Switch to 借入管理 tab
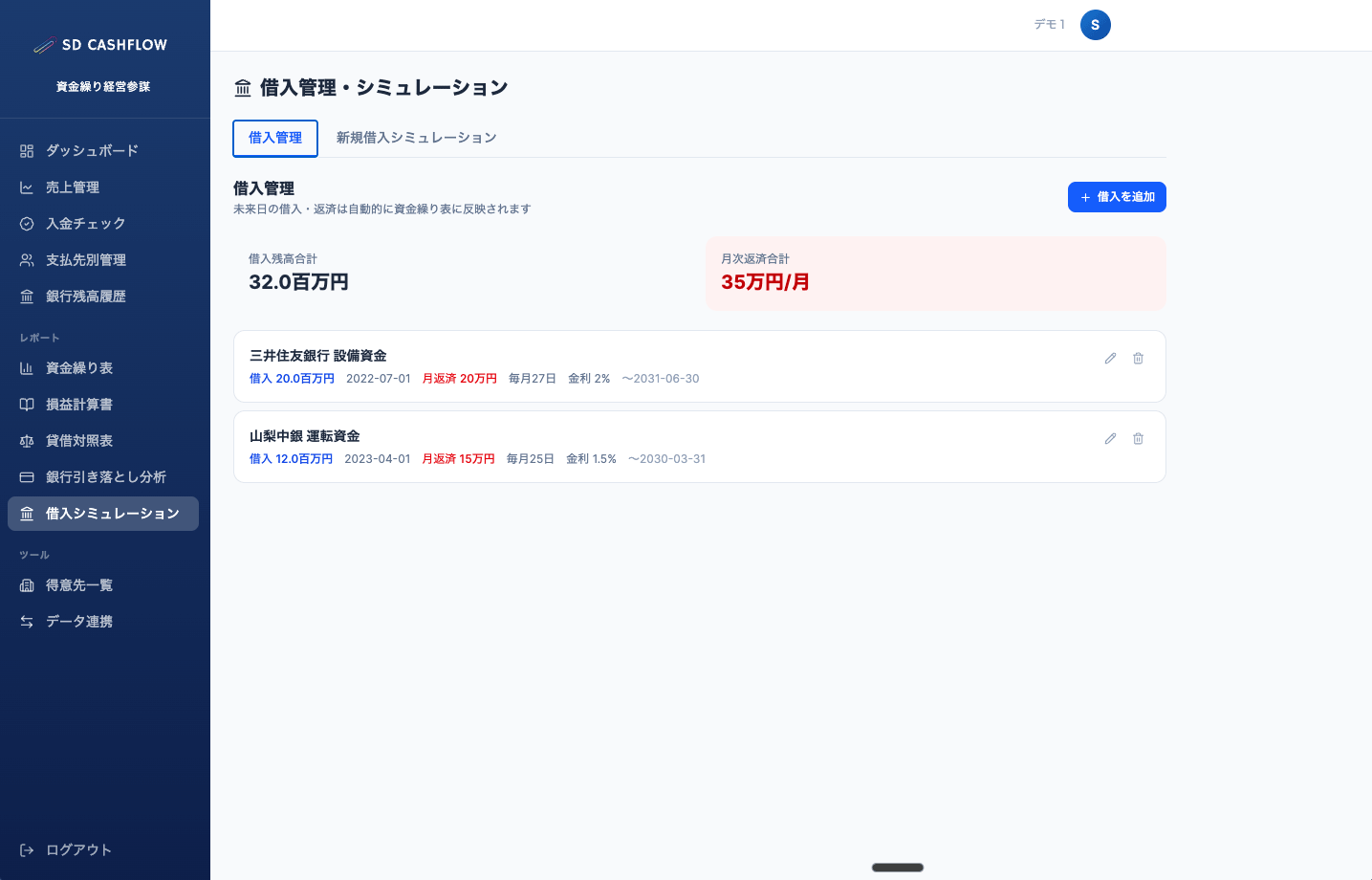The image size is (1372, 880). pos(275,138)
